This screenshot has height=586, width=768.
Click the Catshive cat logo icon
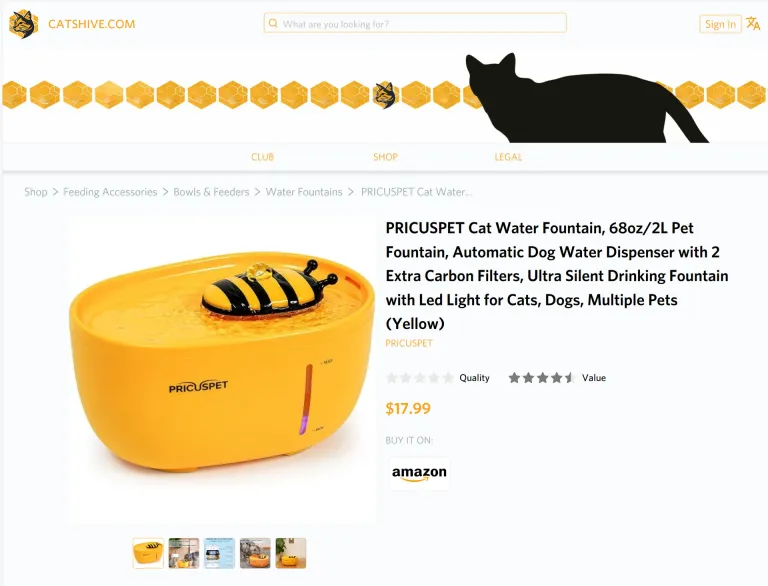24,24
